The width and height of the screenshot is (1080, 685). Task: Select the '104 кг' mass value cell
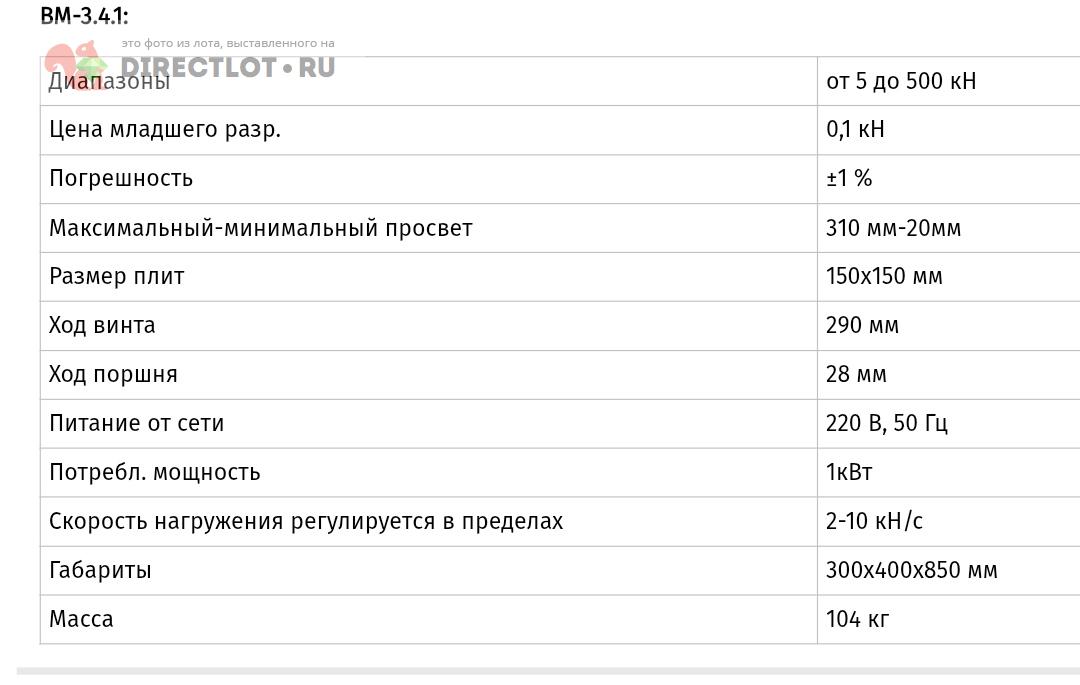point(857,620)
